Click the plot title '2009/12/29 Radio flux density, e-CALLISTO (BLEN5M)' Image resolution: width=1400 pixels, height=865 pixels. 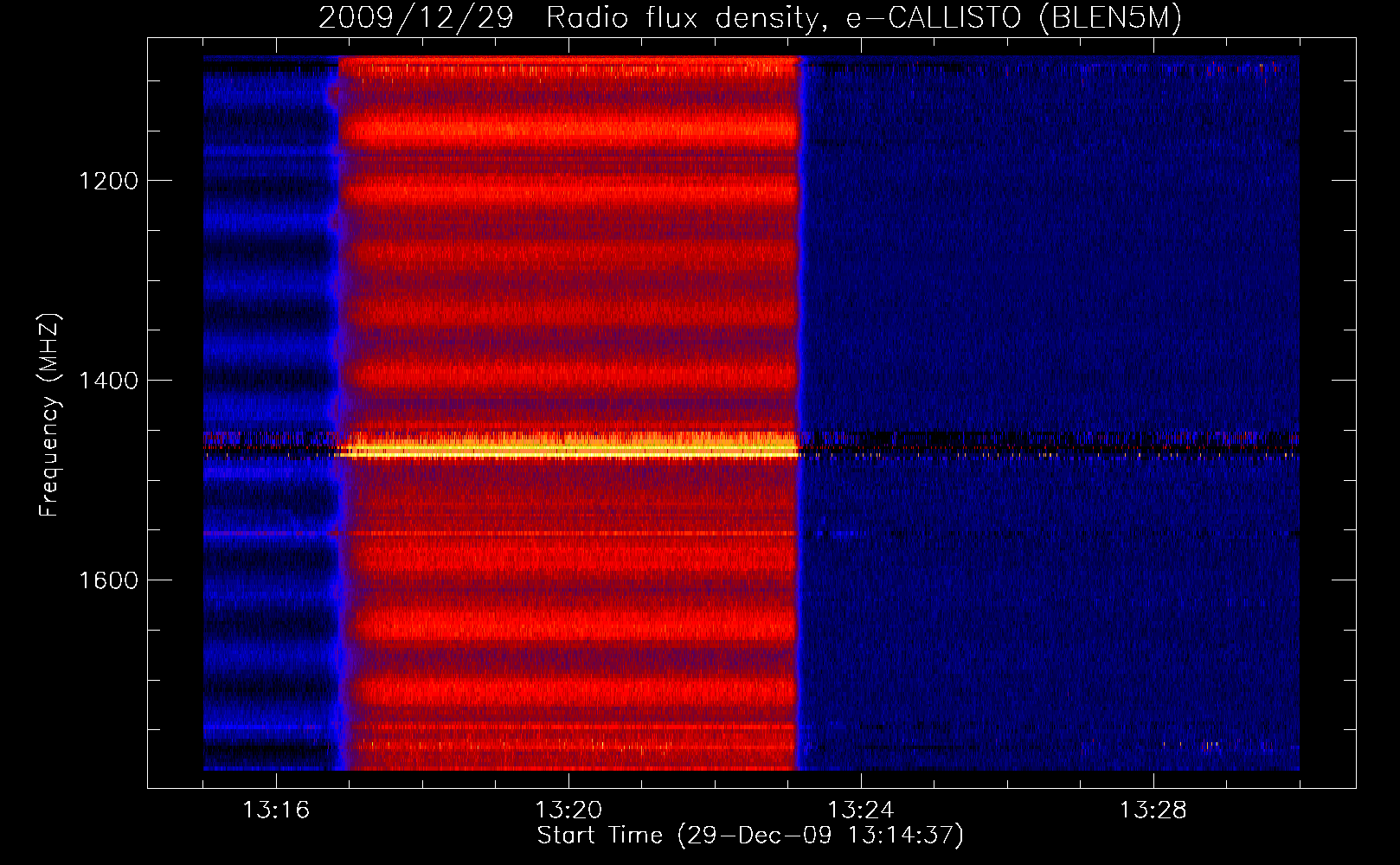(750, 17)
